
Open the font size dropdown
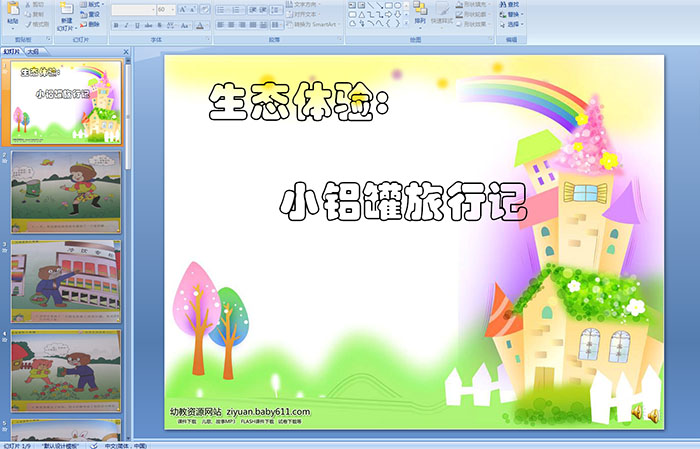171,9
